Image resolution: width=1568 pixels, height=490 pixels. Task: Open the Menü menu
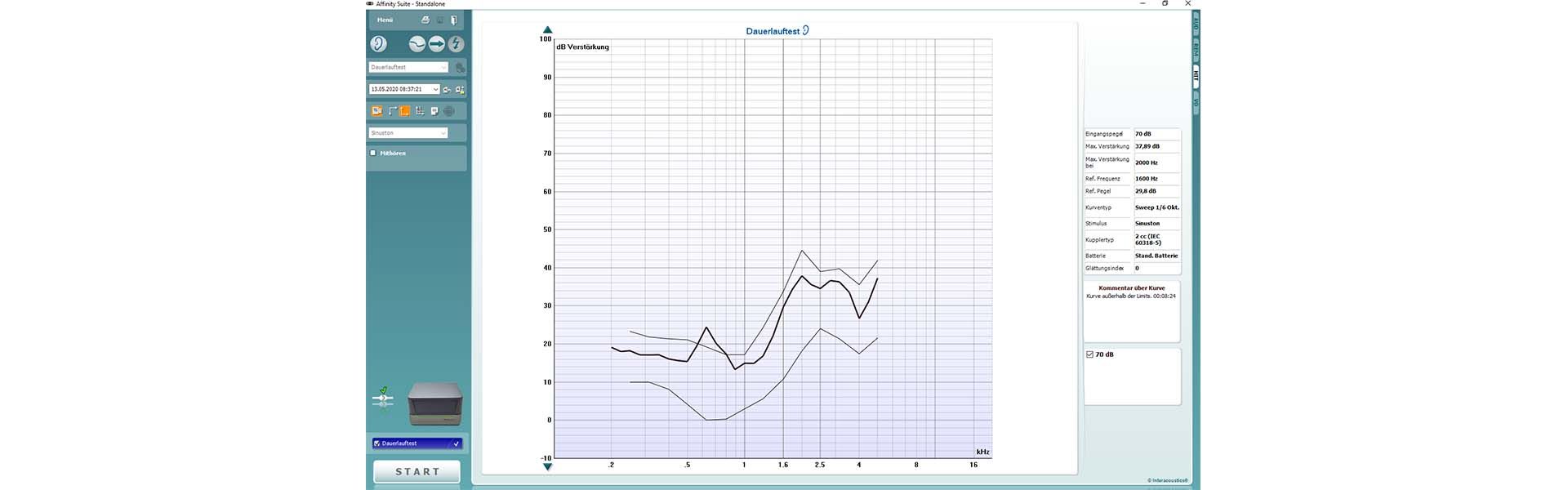coord(385,20)
